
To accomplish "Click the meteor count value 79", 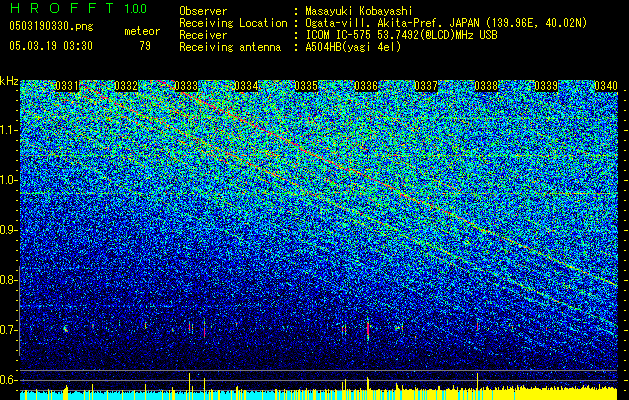I will (x=145, y=46).
